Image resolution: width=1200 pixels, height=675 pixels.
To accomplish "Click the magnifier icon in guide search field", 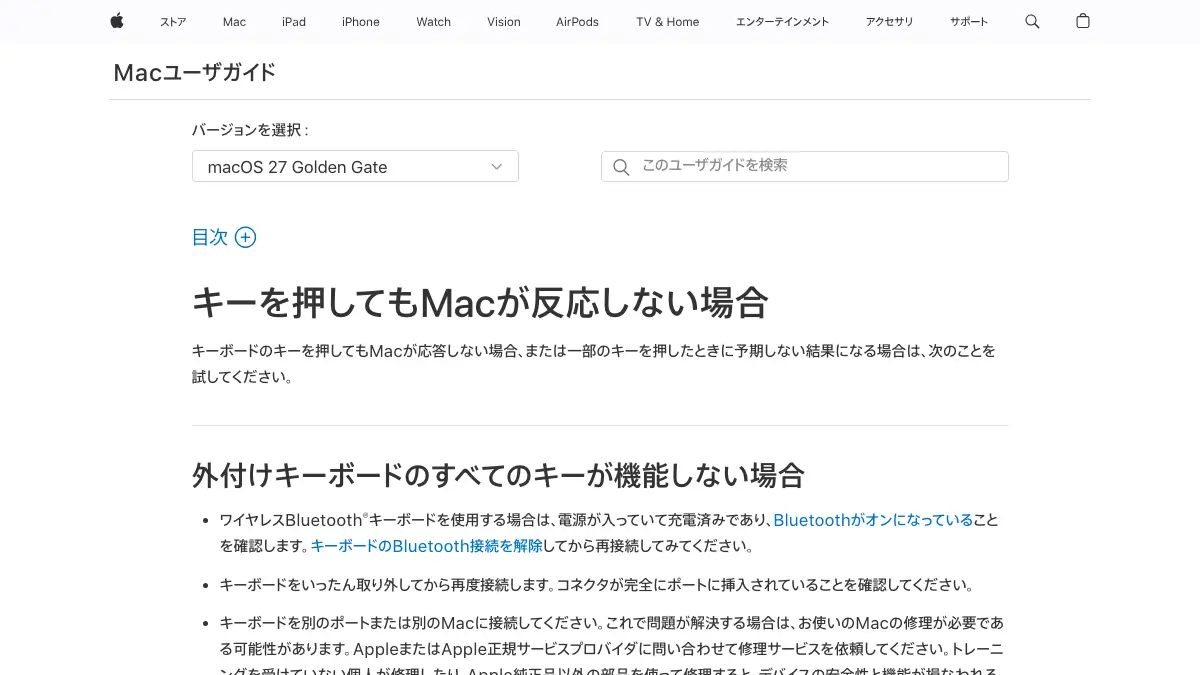I will [x=621, y=167].
